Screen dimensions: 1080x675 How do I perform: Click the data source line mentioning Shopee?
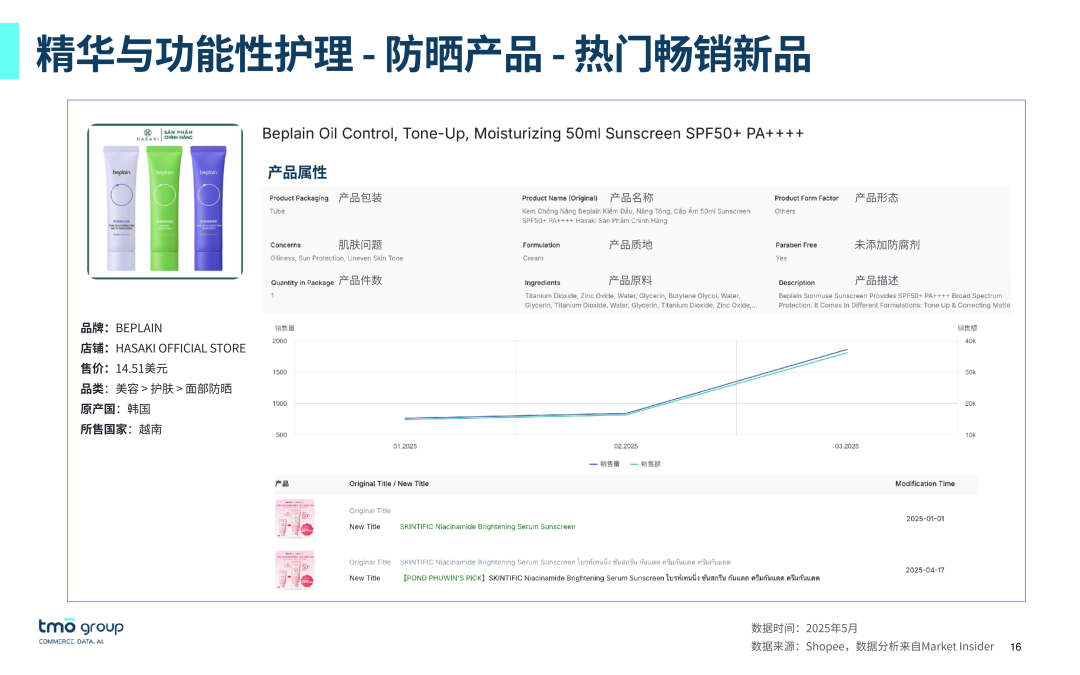coord(872,646)
